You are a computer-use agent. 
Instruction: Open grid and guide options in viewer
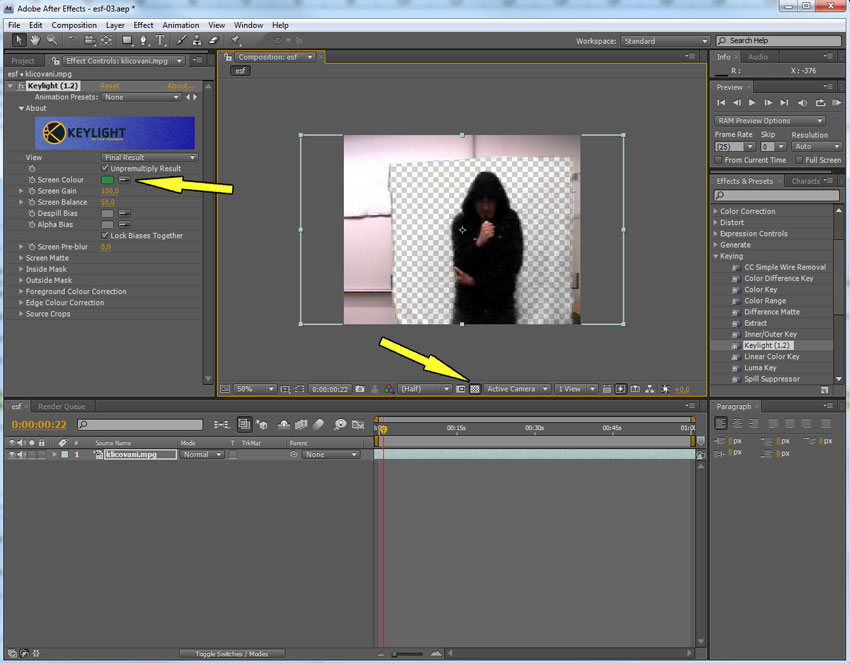(x=285, y=389)
